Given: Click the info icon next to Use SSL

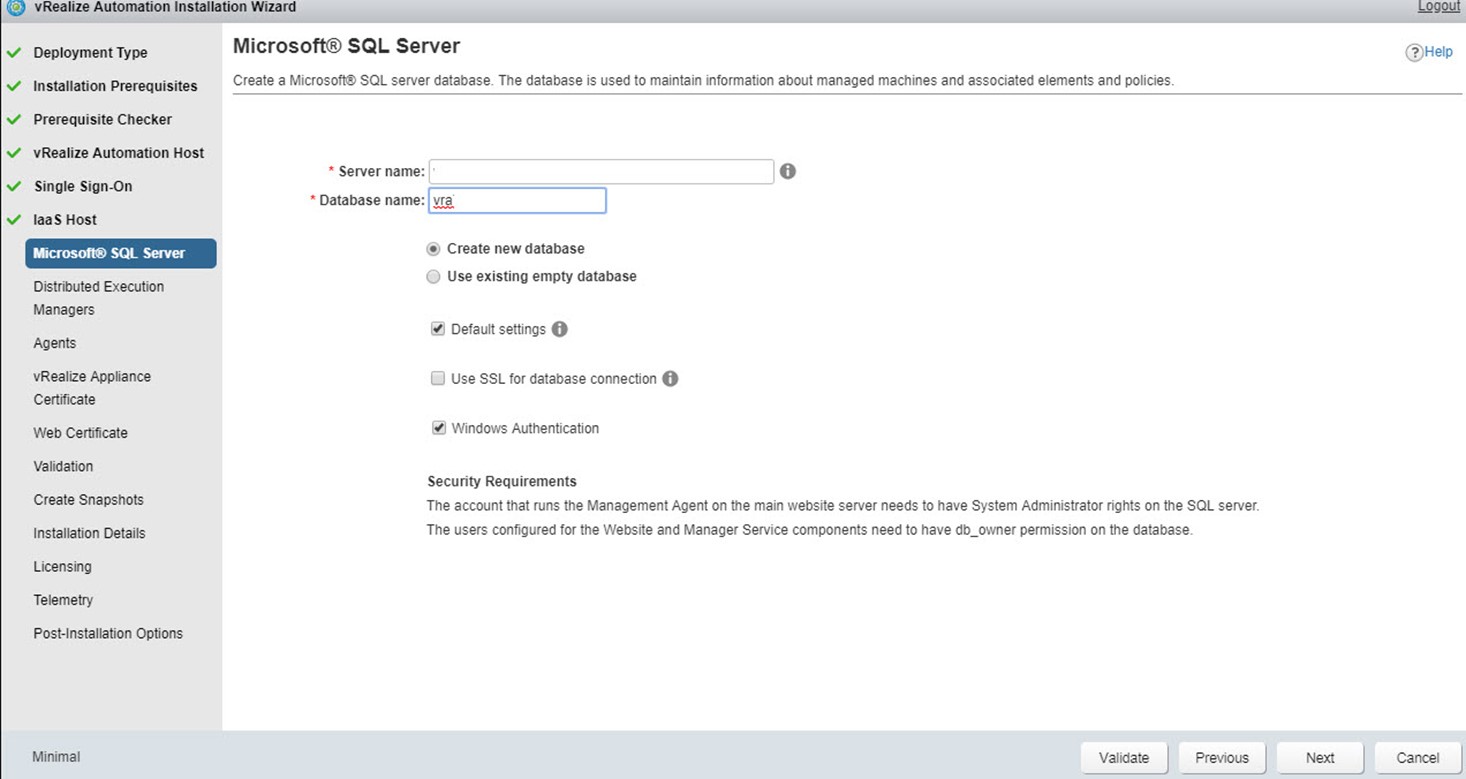Looking at the screenshot, I should [670, 379].
